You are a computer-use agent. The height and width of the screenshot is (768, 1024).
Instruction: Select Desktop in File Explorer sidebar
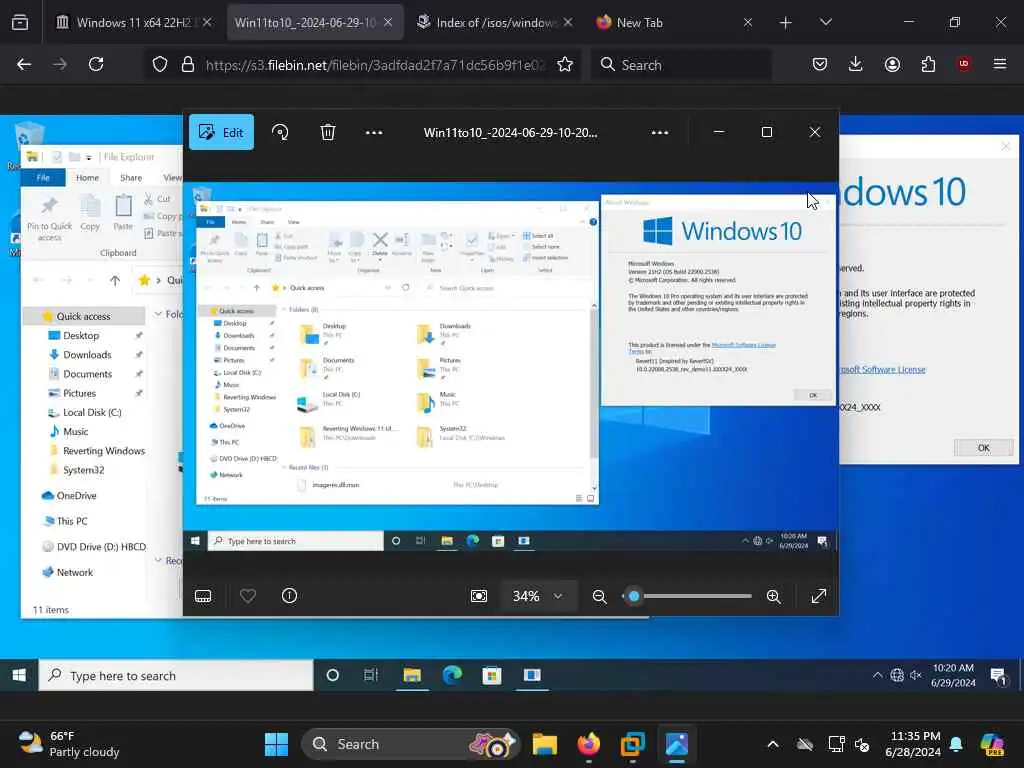pyautogui.click(x=81, y=336)
